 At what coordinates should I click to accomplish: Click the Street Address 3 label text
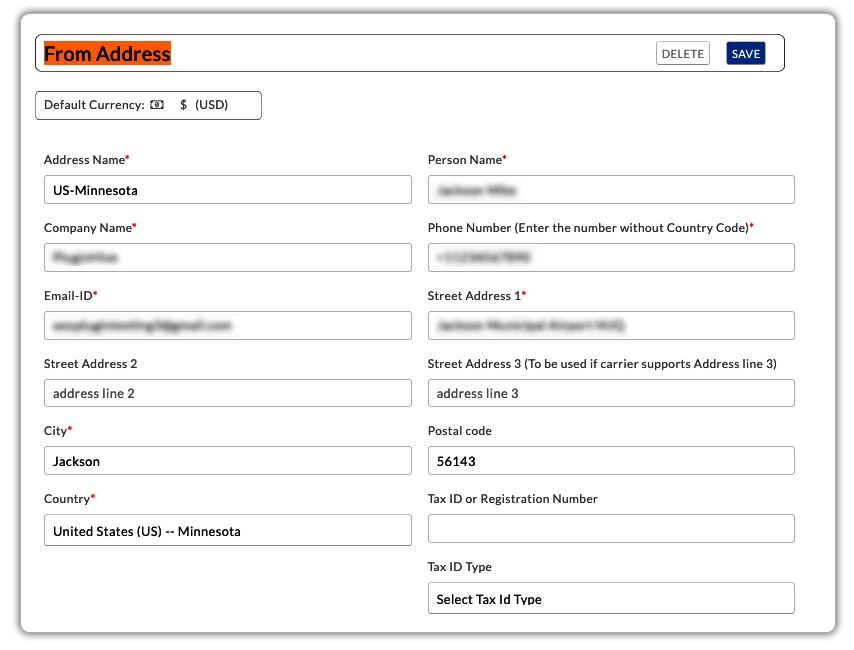point(602,364)
